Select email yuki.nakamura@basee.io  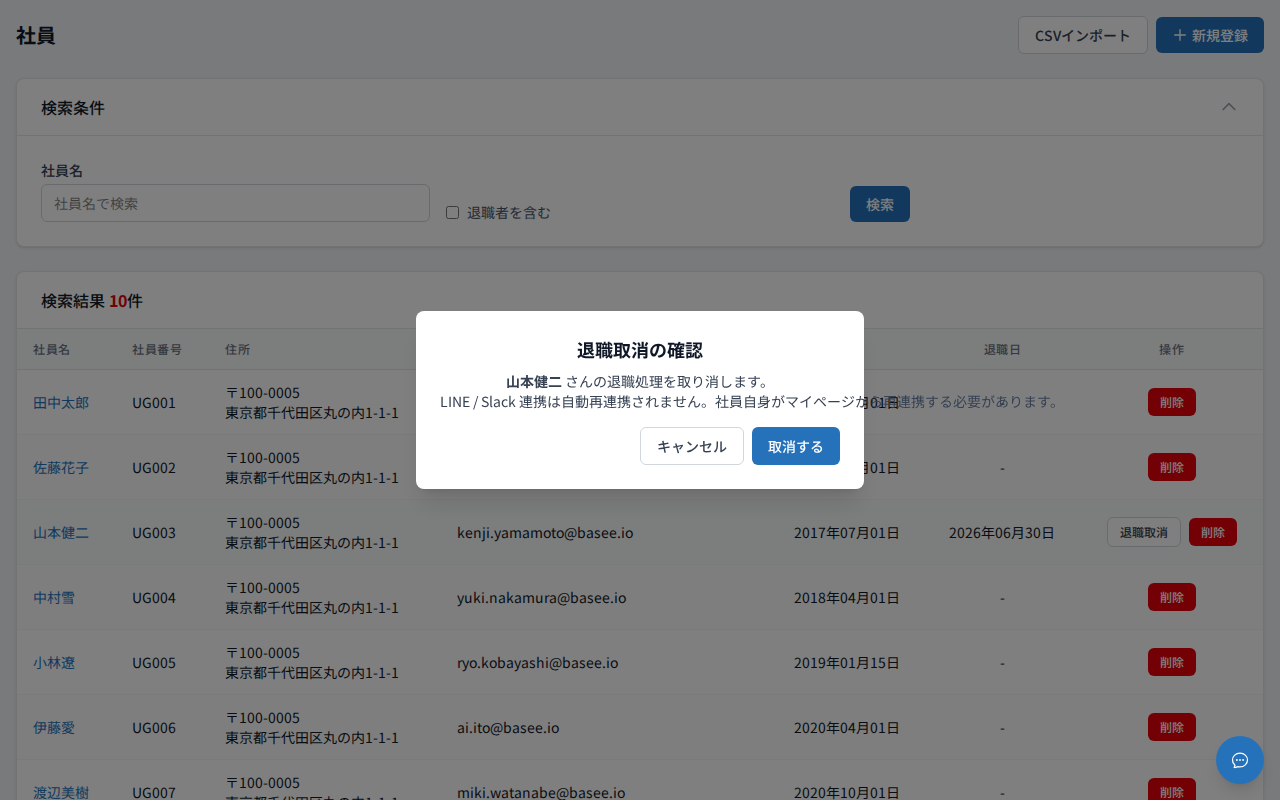[x=542, y=598]
